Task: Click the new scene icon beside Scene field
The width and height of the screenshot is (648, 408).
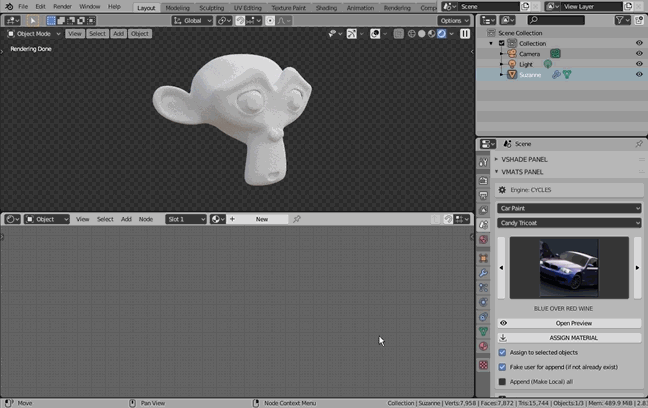Action: tap(525, 7)
